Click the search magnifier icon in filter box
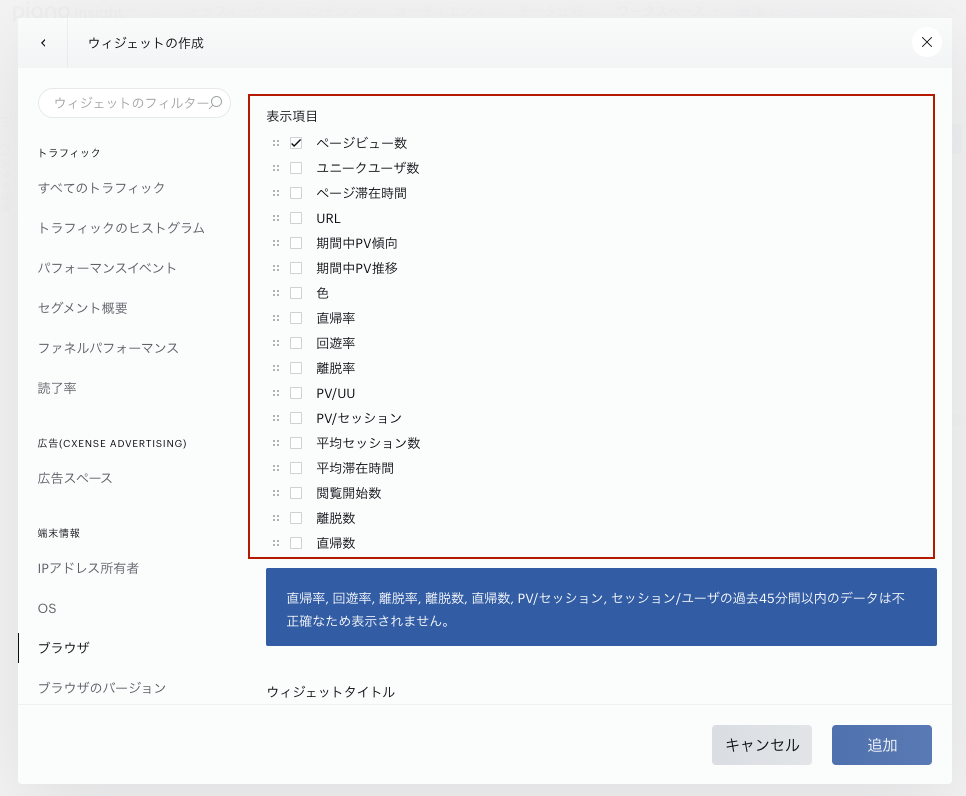The height and width of the screenshot is (796, 966). [x=216, y=102]
